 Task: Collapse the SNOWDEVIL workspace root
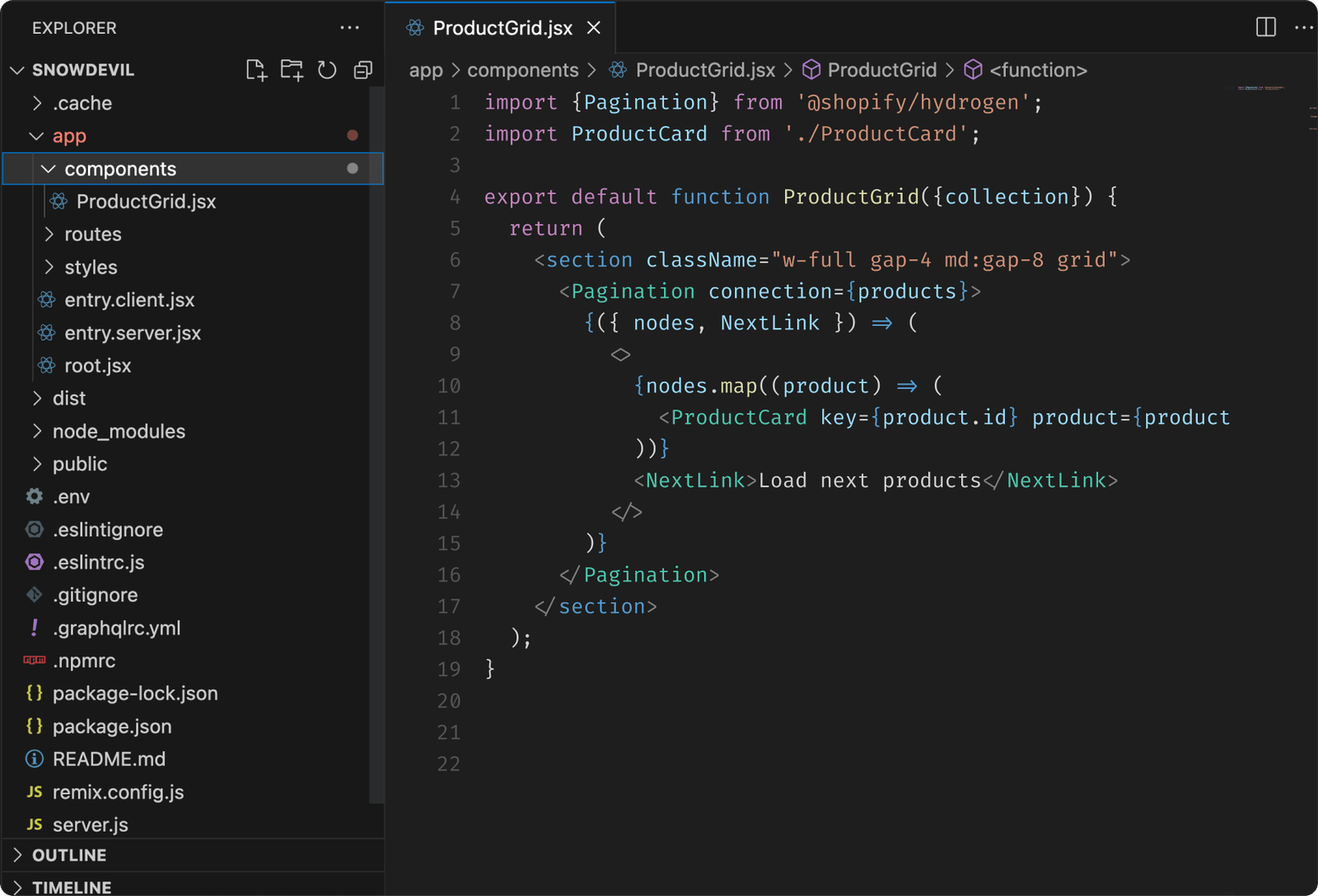[17, 70]
